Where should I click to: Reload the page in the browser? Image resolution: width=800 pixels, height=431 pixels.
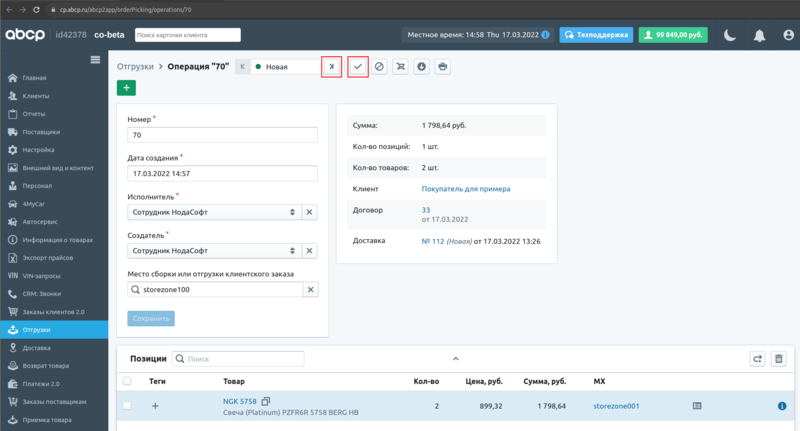click(x=36, y=10)
